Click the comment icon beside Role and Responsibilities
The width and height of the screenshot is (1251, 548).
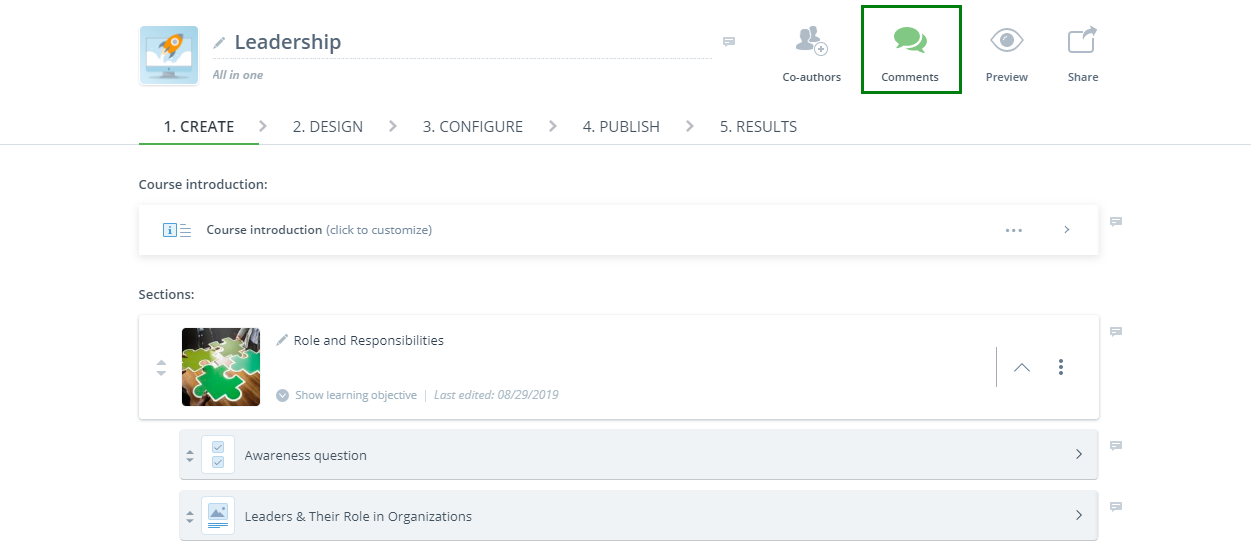coord(1116,332)
